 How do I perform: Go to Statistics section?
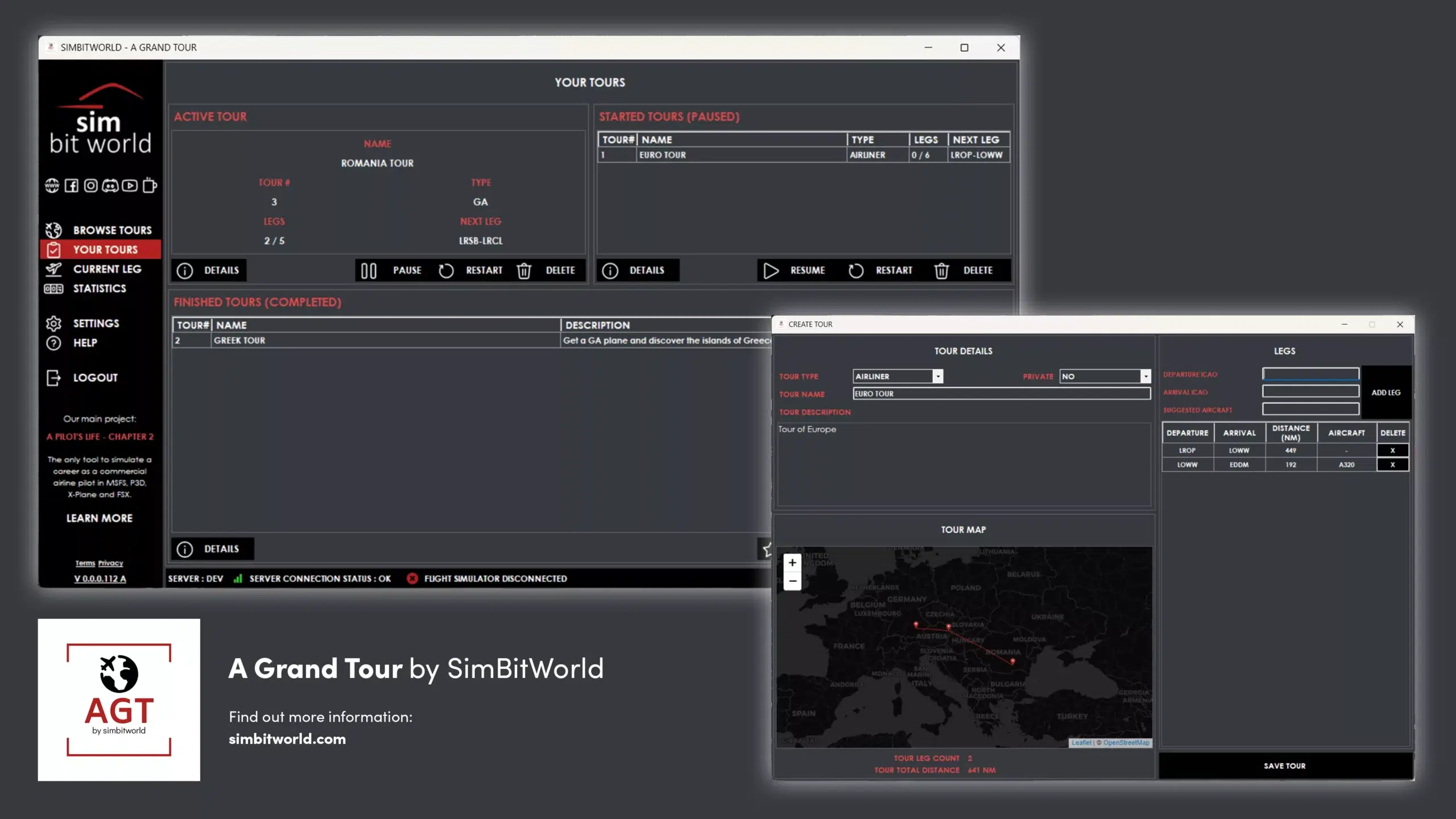pos(99,289)
